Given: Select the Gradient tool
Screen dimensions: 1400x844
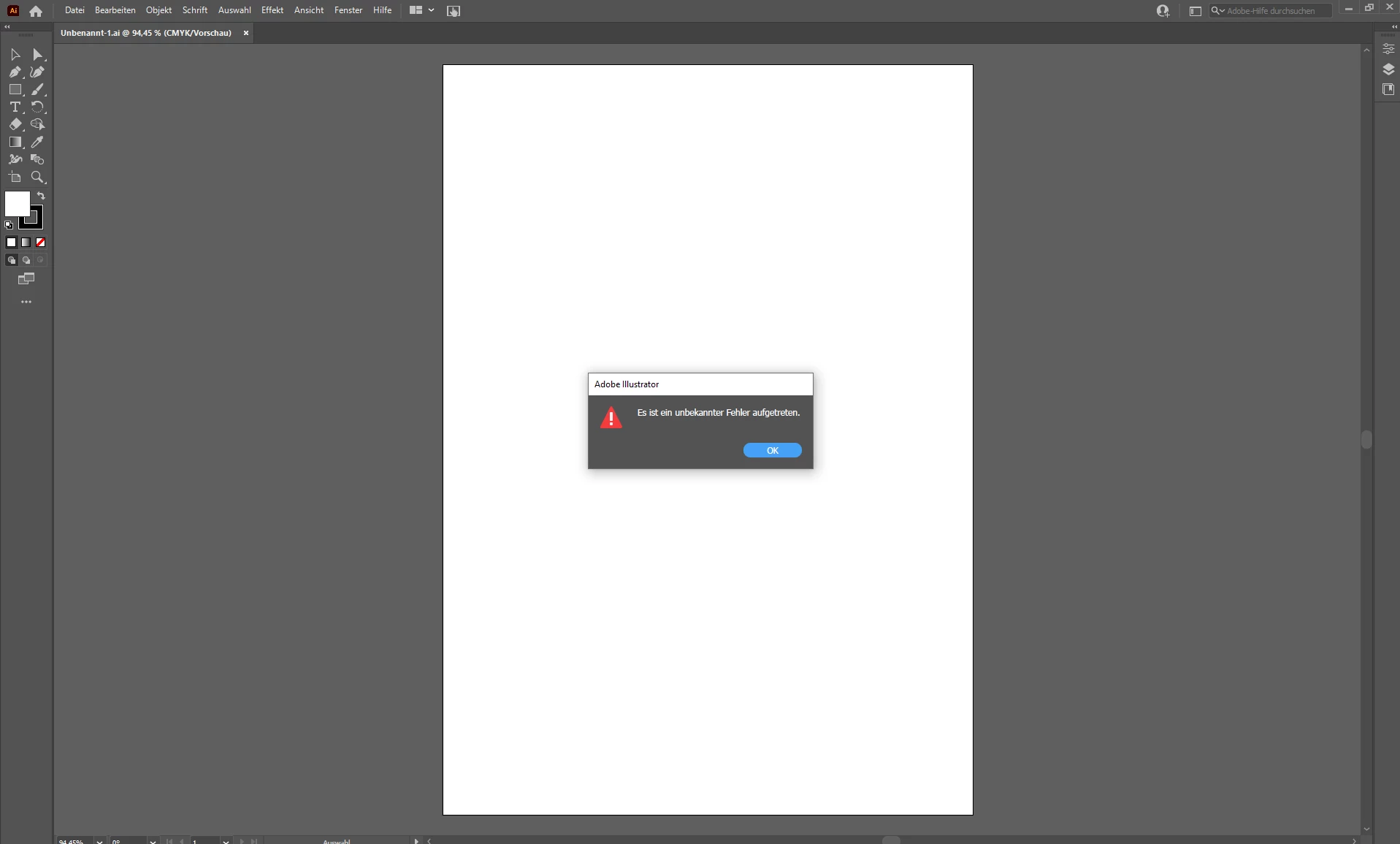Looking at the screenshot, I should tap(15, 142).
